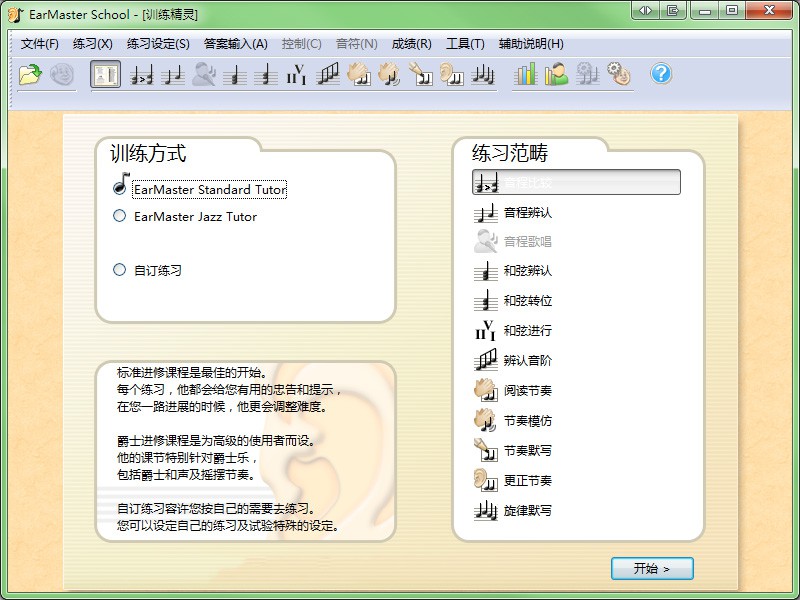Image resolution: width=800 pixels, height=600 pixels.
Task: Open scale identification from the toolbar
Action: [328, 74]
